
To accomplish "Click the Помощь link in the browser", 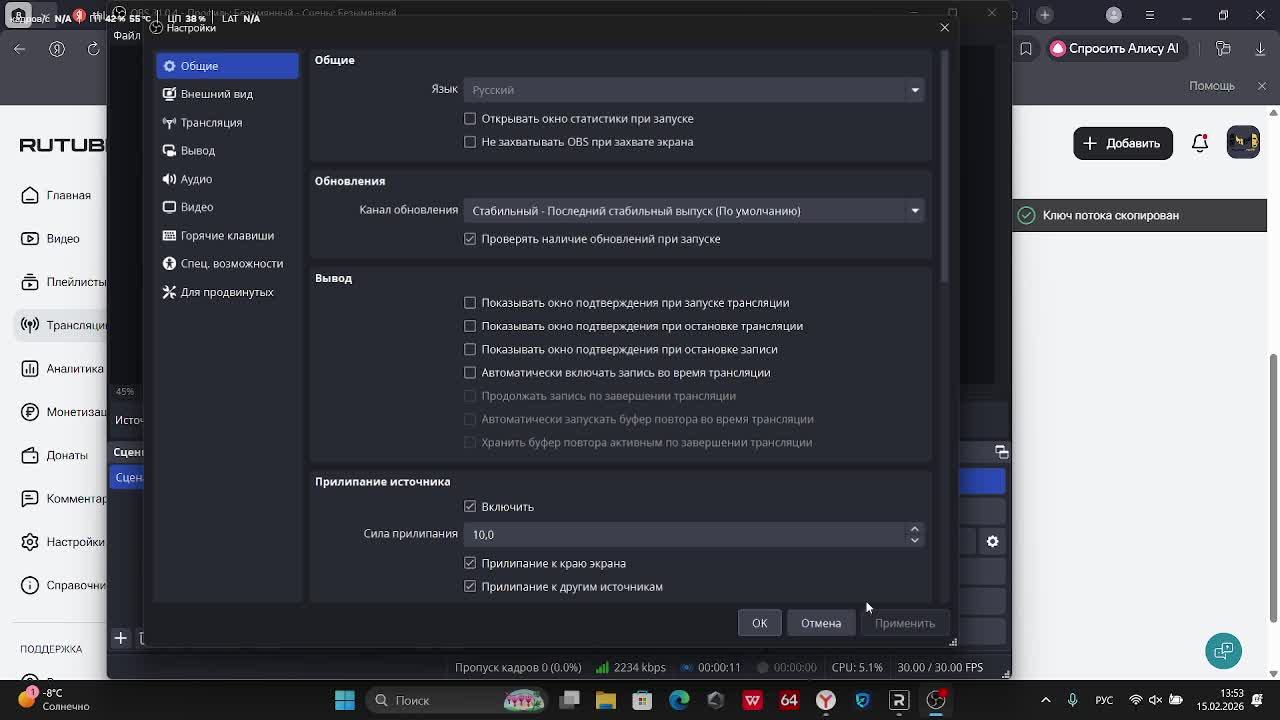I will 1212,86.
